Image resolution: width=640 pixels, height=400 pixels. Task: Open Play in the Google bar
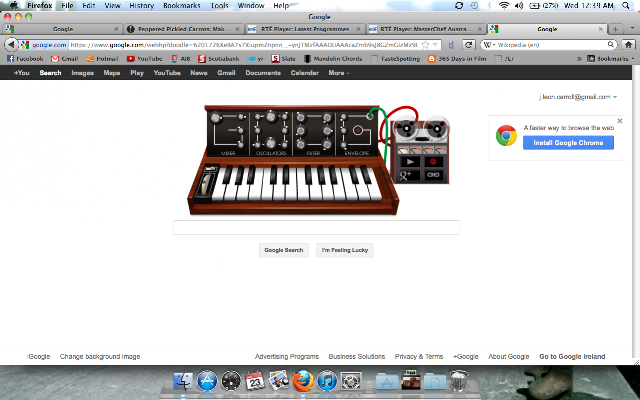coord(137,73)
